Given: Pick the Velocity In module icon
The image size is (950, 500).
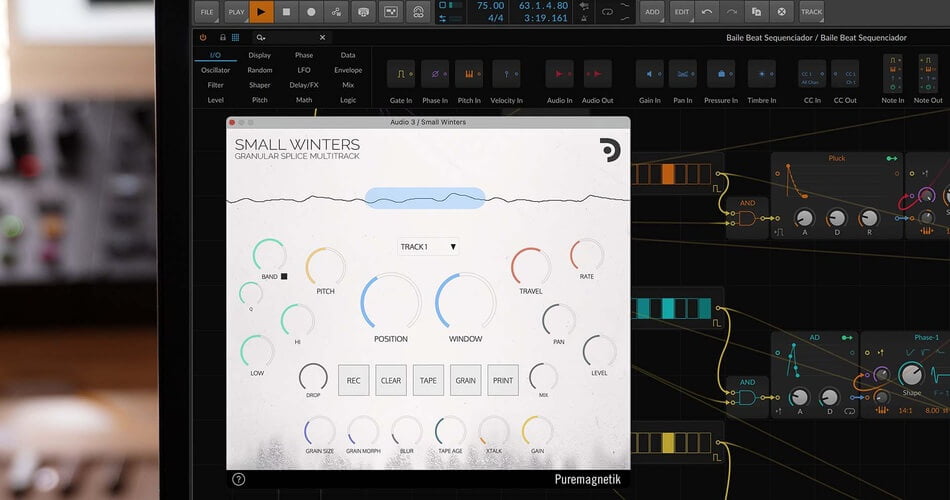Looking at the screenshot, I should point(507,74).
